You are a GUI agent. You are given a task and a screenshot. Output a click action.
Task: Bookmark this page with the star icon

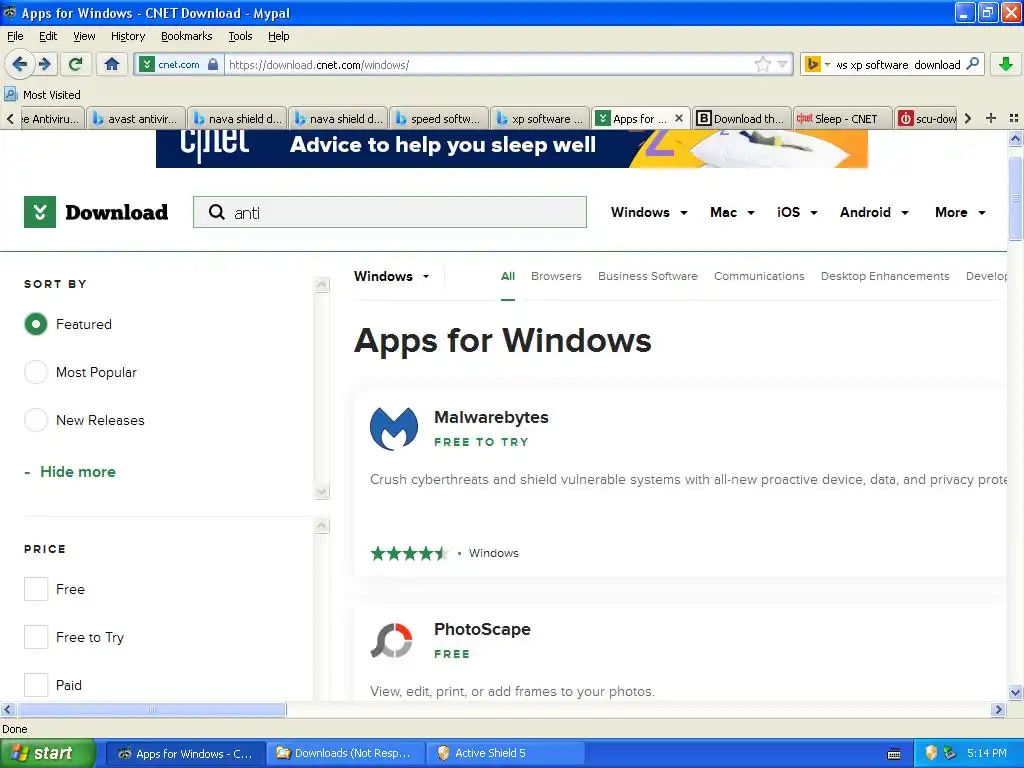762,64
